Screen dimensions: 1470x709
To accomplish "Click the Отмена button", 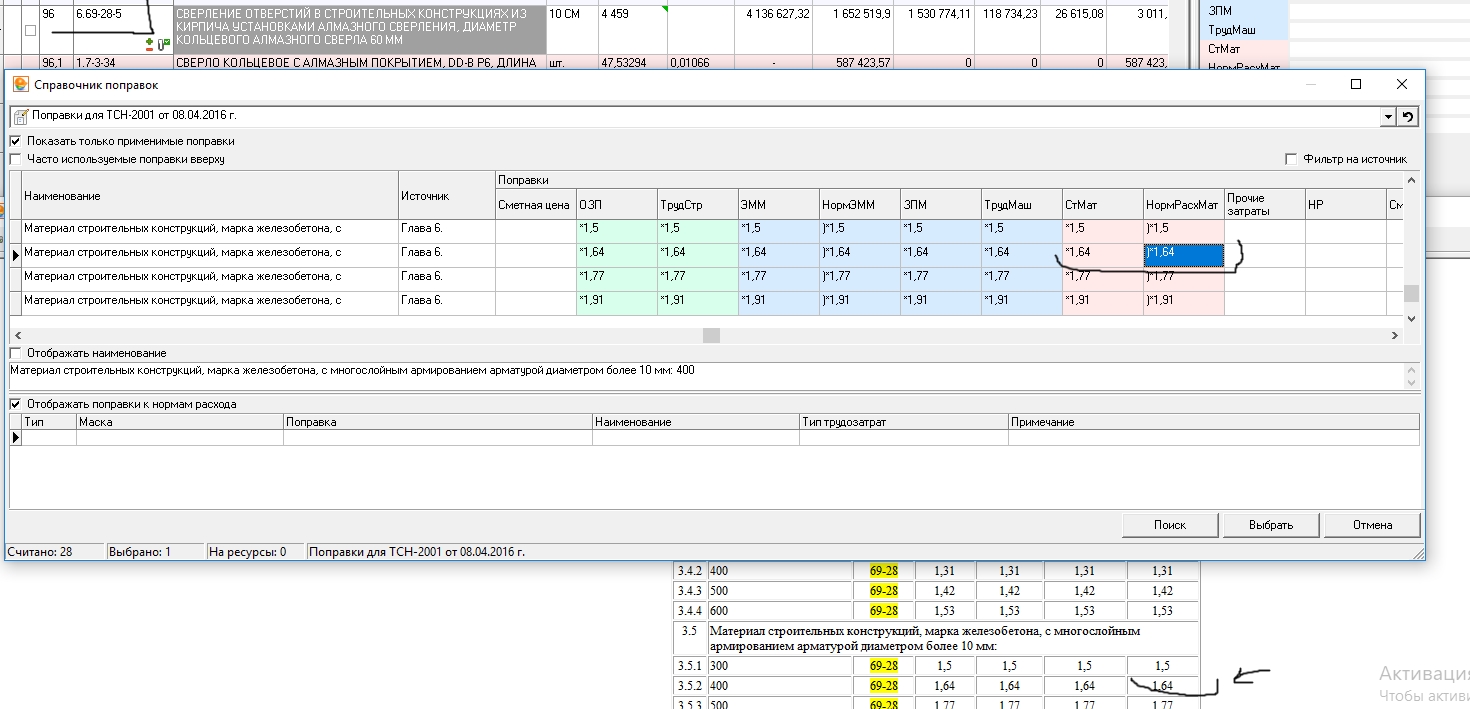I will [1372, 525].
